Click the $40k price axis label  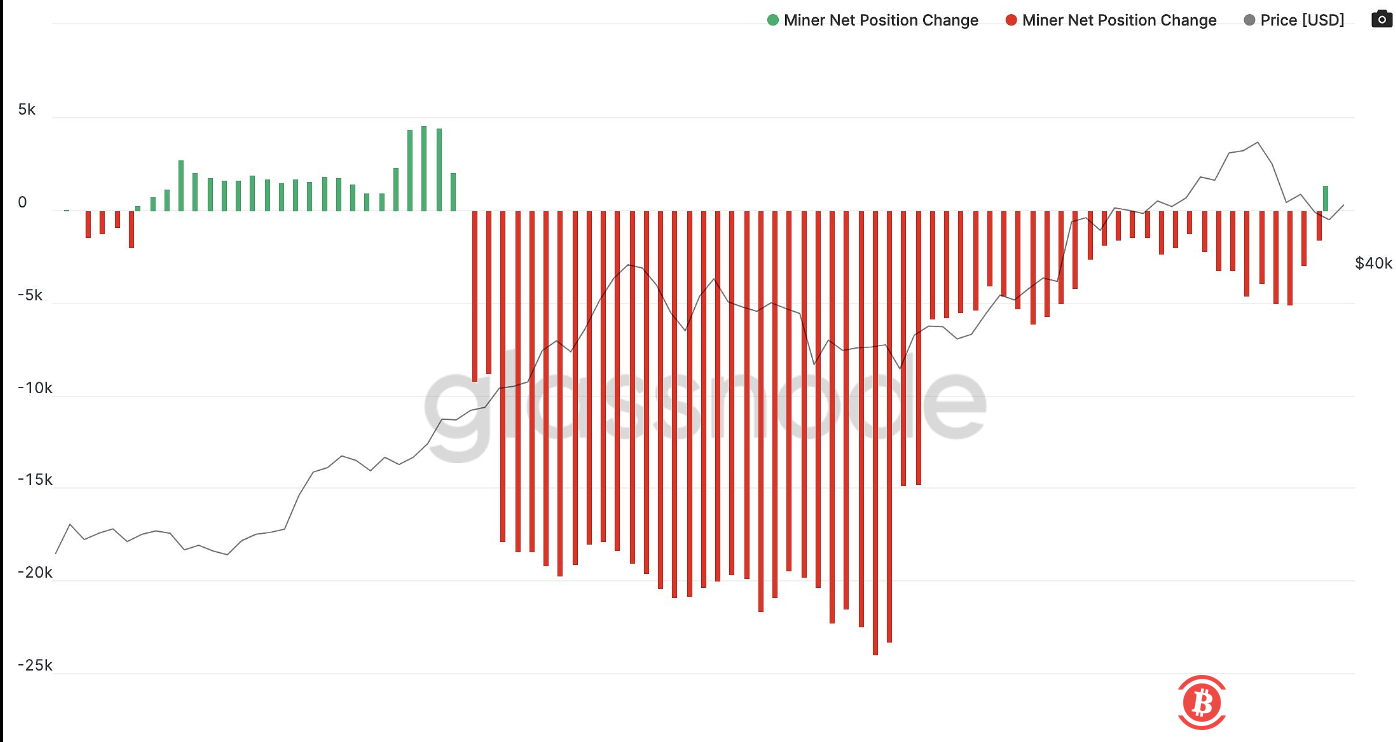pyautogui.click(x=1373, y=263)
